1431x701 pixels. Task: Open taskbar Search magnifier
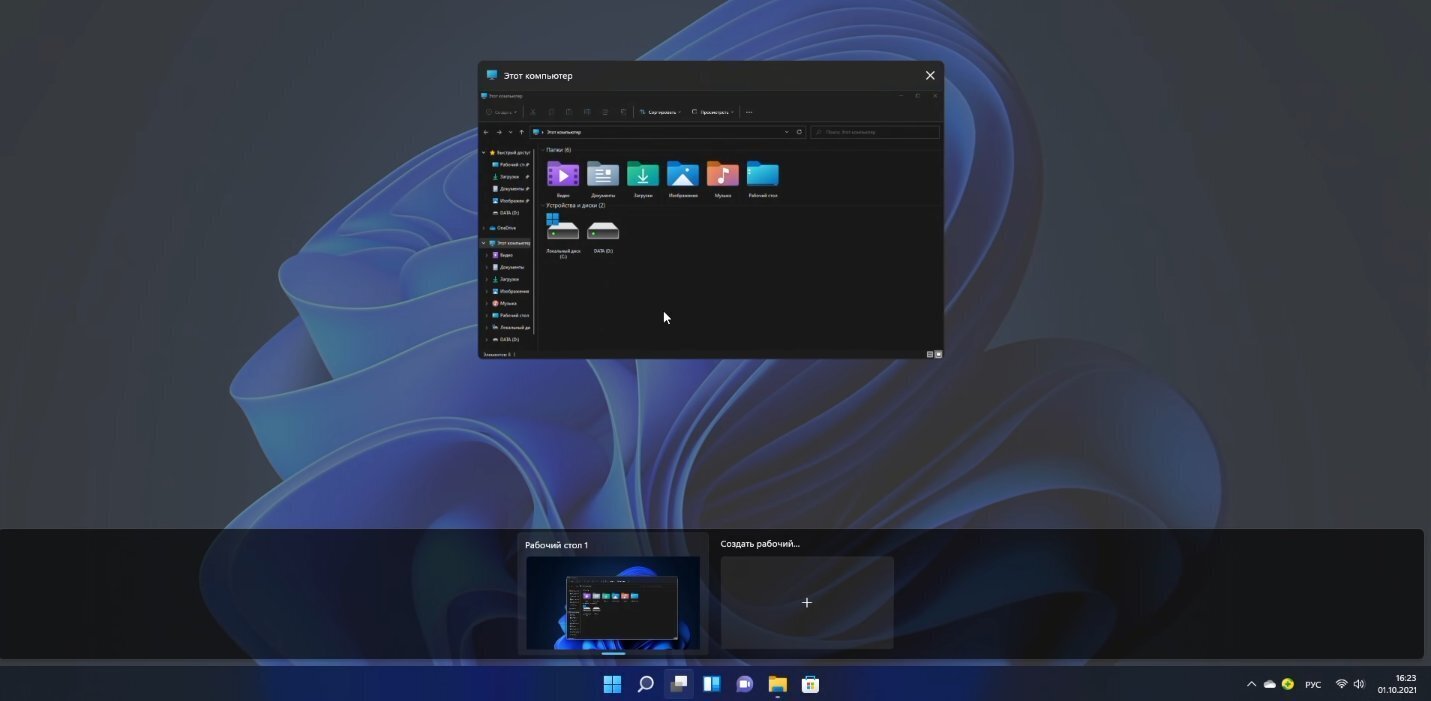point(645,684)
